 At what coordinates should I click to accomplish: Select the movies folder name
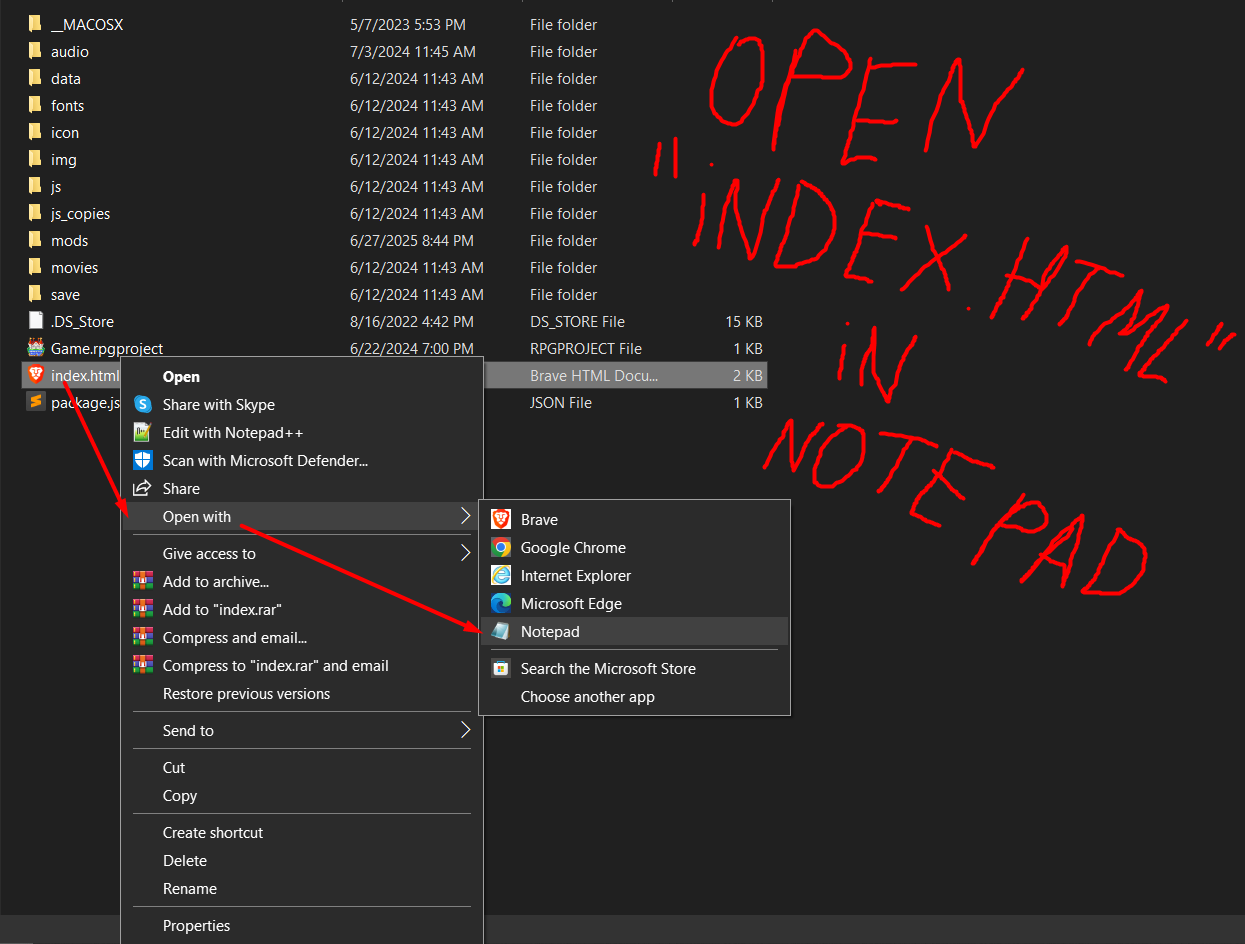(75, 267)
